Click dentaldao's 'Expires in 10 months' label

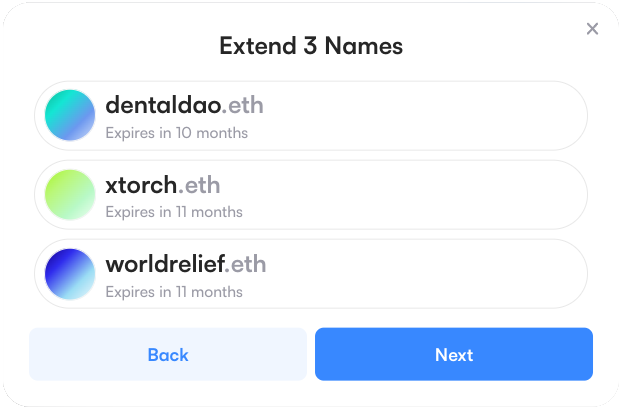pos(176,133)
